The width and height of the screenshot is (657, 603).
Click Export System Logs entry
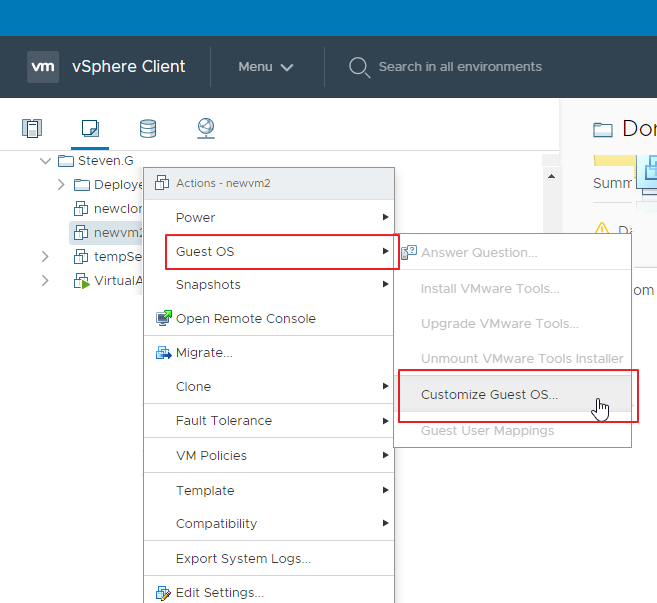pos(243,559)
